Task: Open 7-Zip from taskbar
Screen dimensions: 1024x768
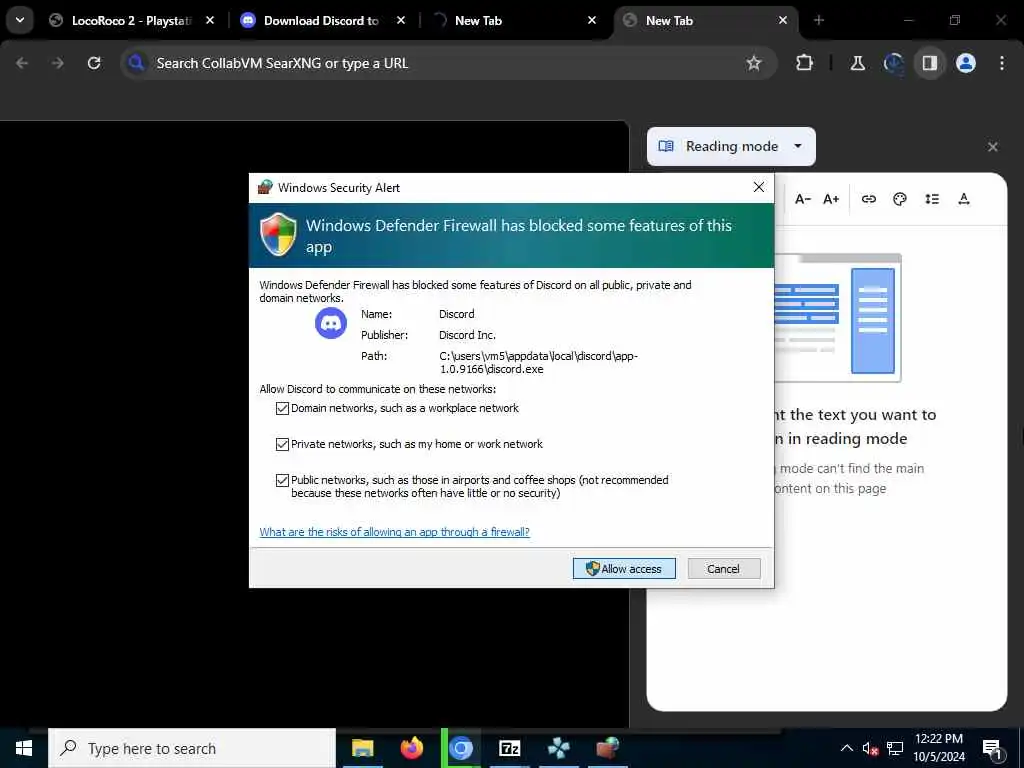Action: point(509,748)
